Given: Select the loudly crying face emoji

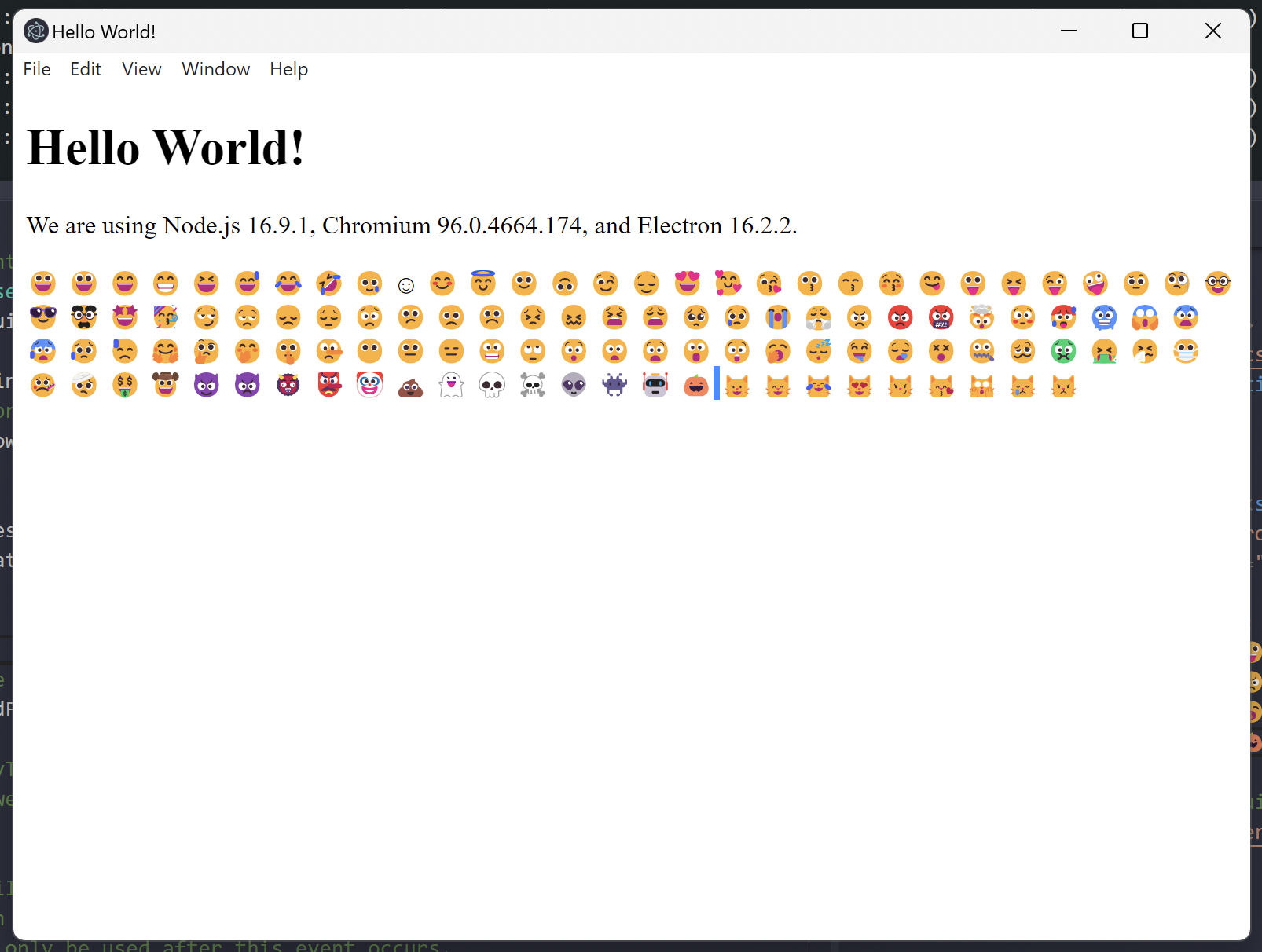Looking at the screenshot, I should (778, 317).
